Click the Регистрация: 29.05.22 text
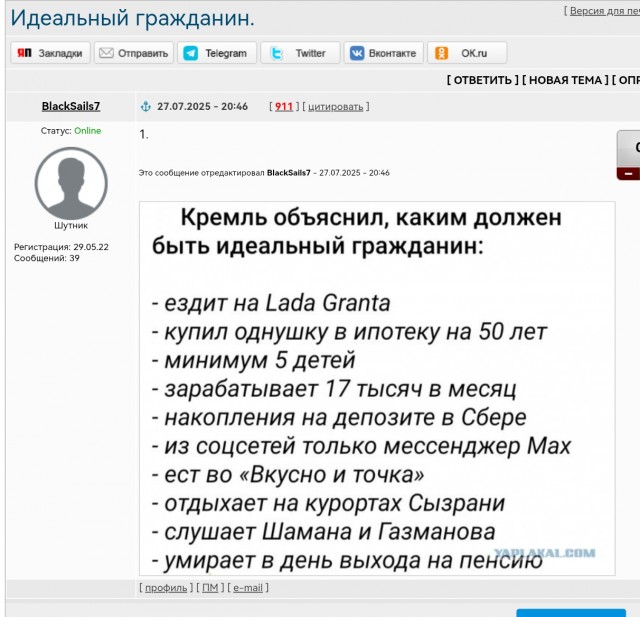The image size is (640, 617). (x=61, y=247)
